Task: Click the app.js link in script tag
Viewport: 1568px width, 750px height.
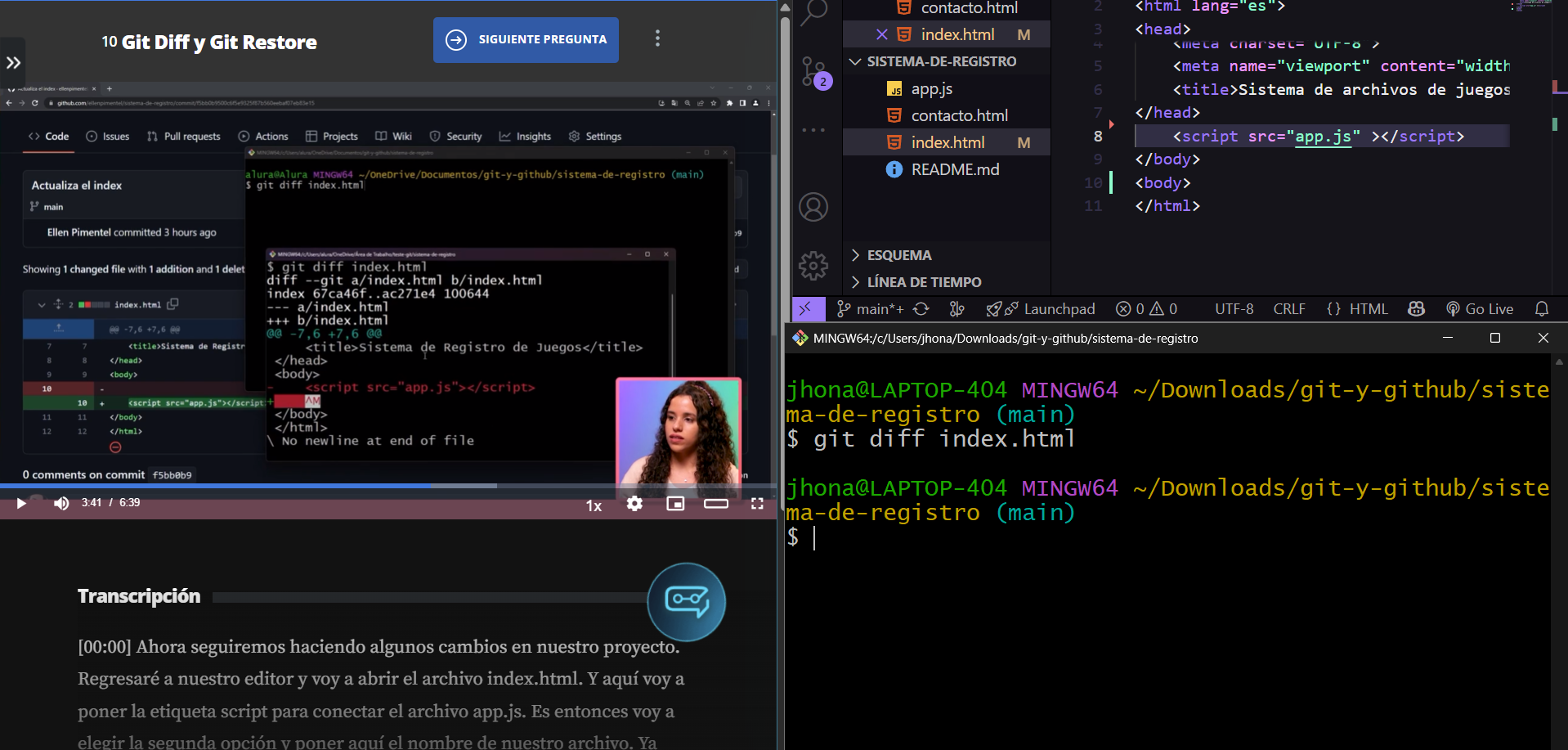Action: [1323, 137]
